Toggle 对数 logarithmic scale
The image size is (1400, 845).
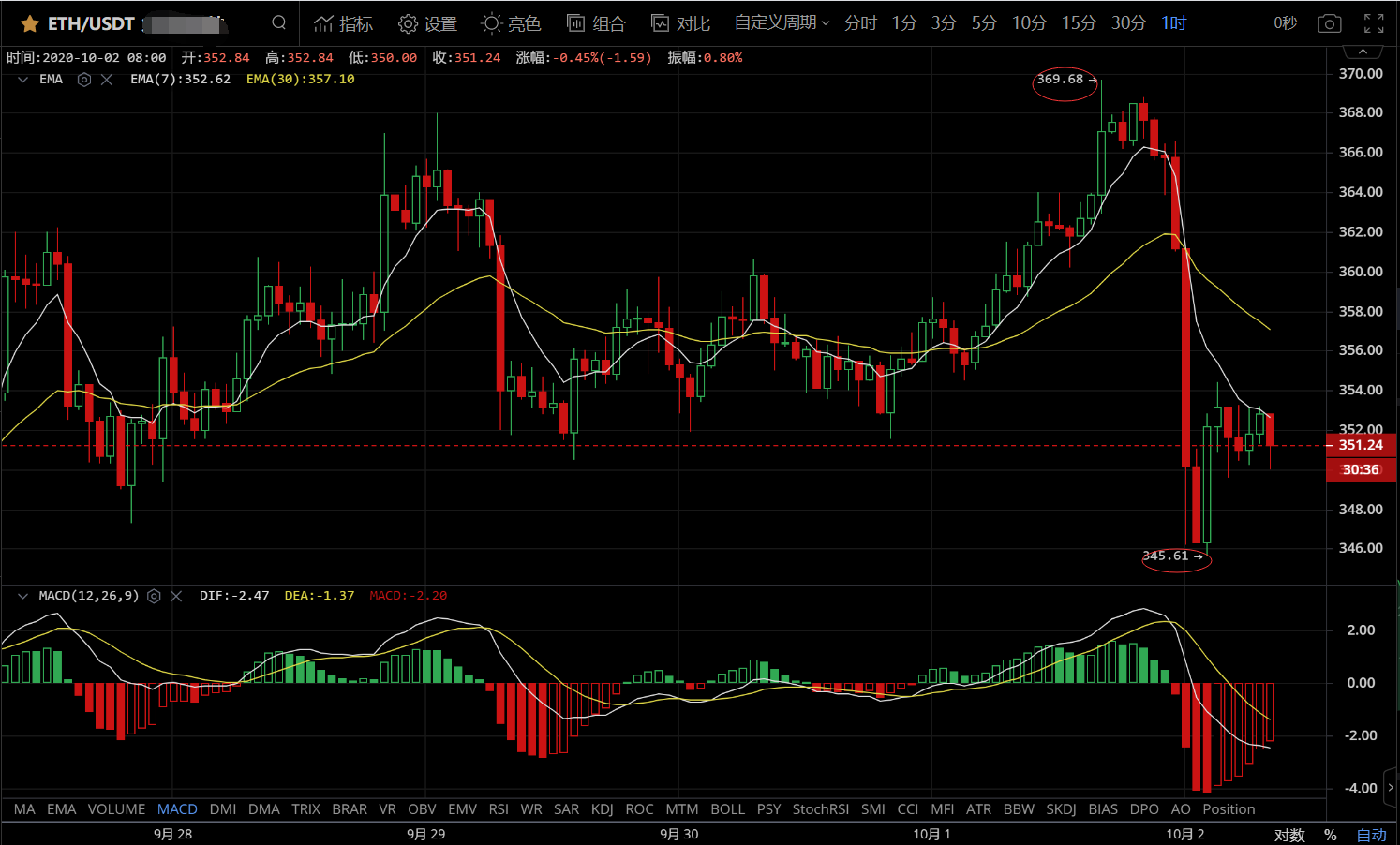[1289, 835]
